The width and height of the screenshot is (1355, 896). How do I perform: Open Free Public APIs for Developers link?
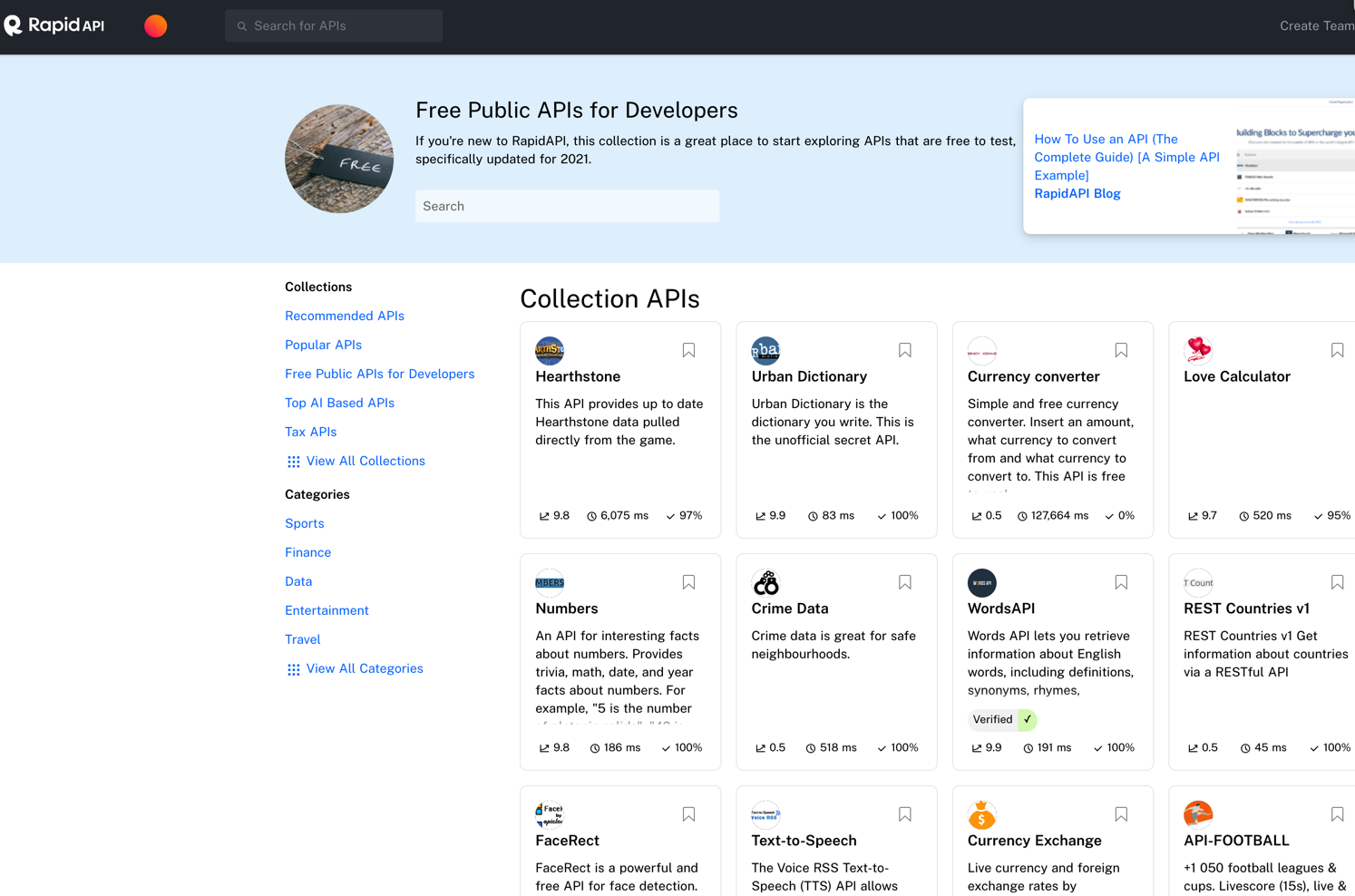point(379,374)
